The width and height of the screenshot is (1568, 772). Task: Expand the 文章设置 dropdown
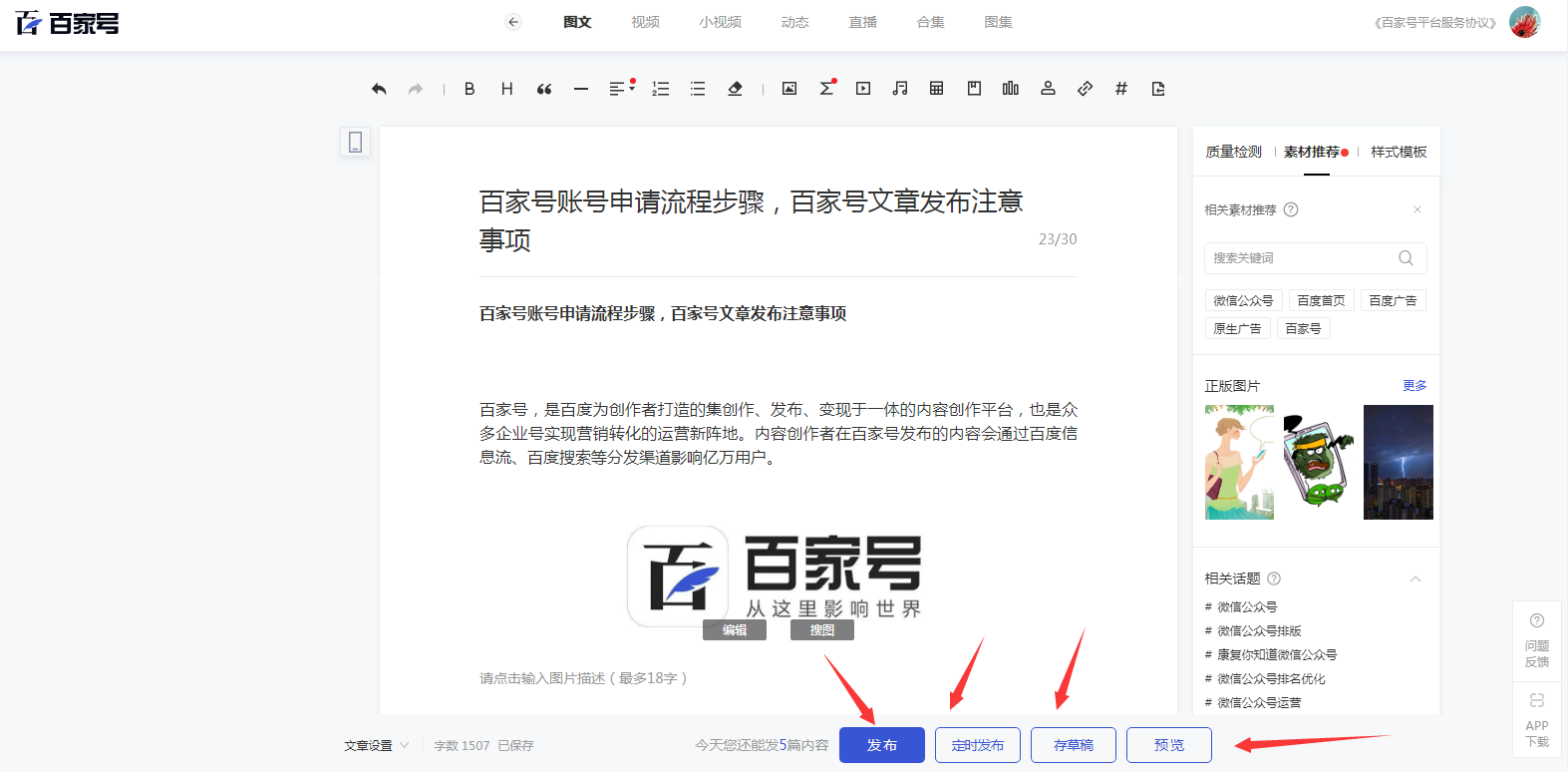coord(377,745)
